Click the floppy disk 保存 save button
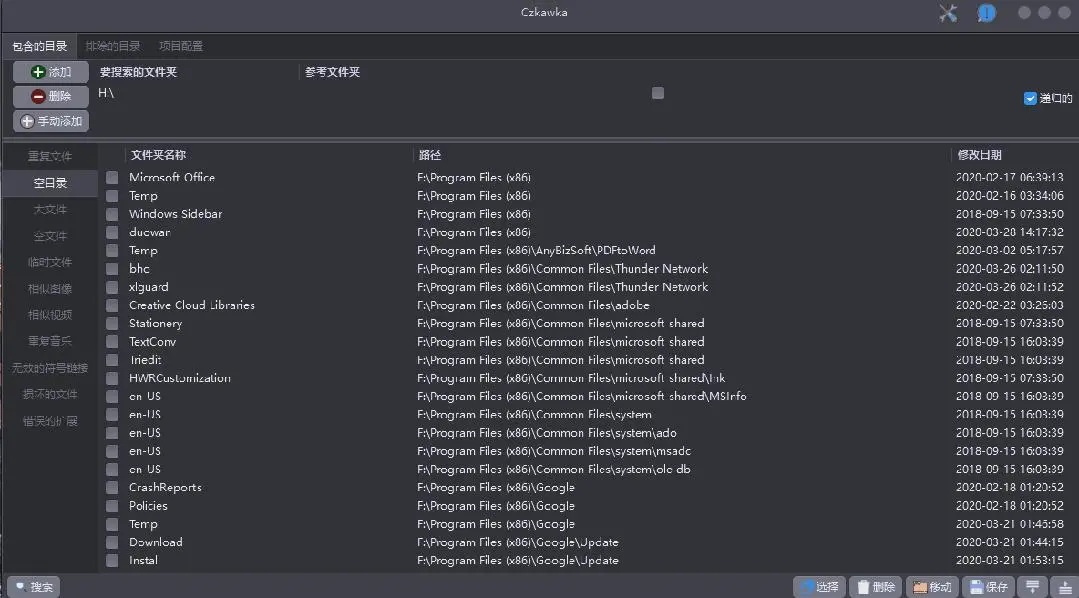This screenshot has width=1079, height=598. [x=988, y=587]
